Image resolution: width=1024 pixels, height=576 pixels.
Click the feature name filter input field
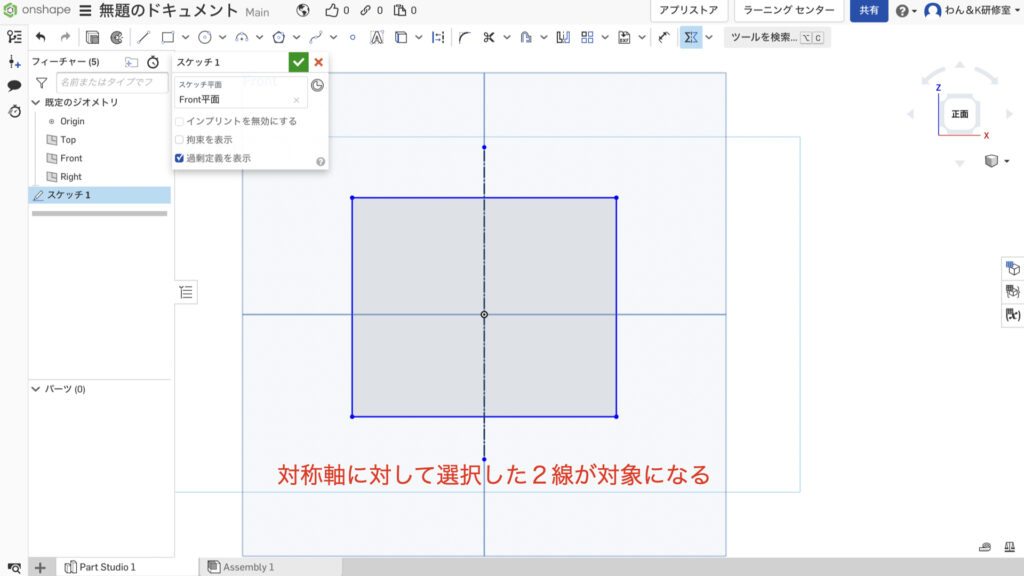[112, 82]
